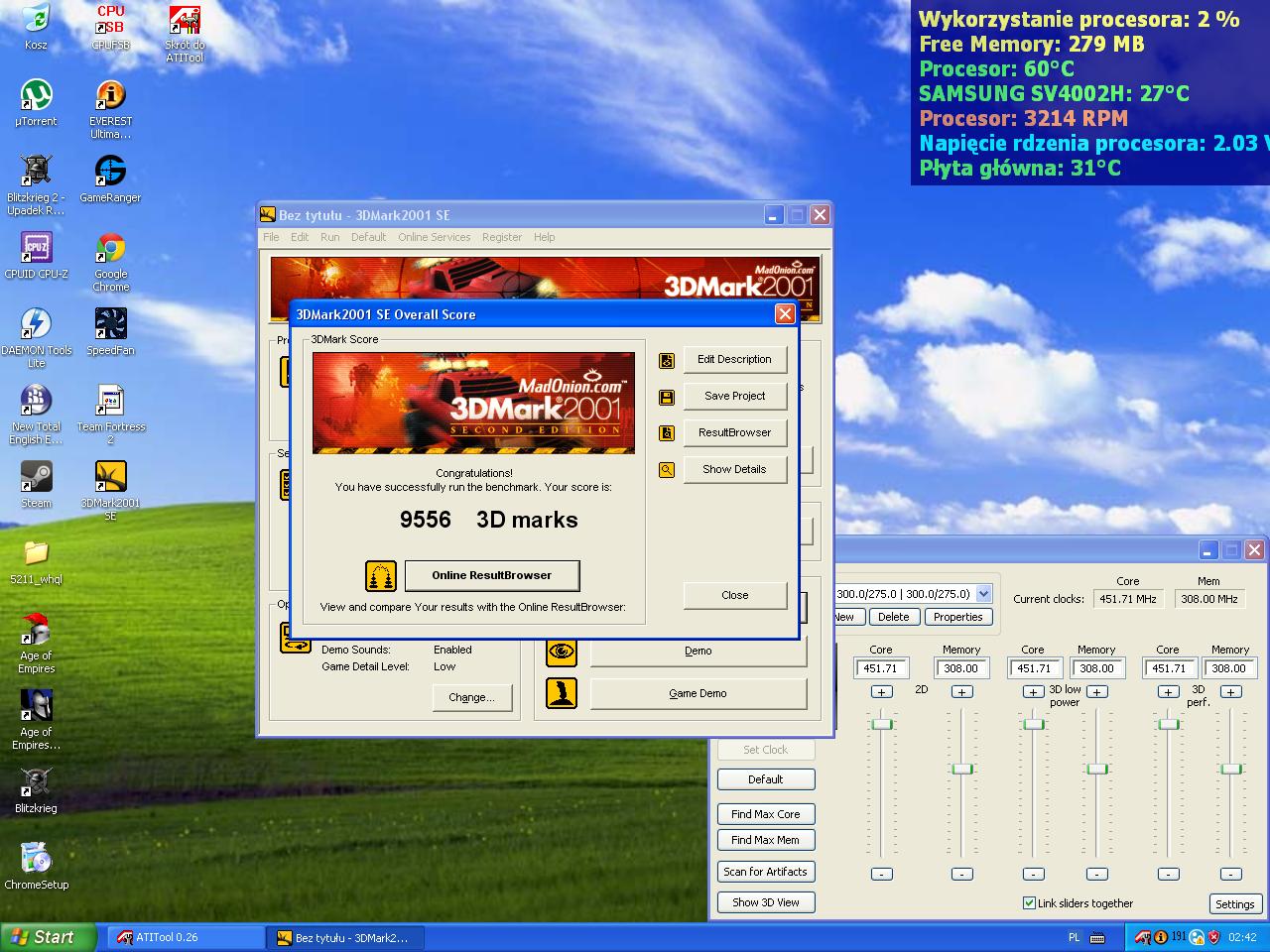
Task: Click the floppy icon beside Save Project
Action: [667, 397]
